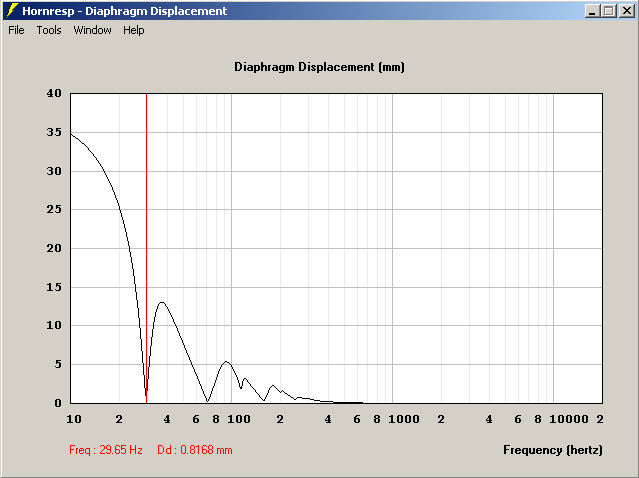
Task: Click the 20 label on the displacement axis
Action: pyautogui.click(x=54, y=248)
